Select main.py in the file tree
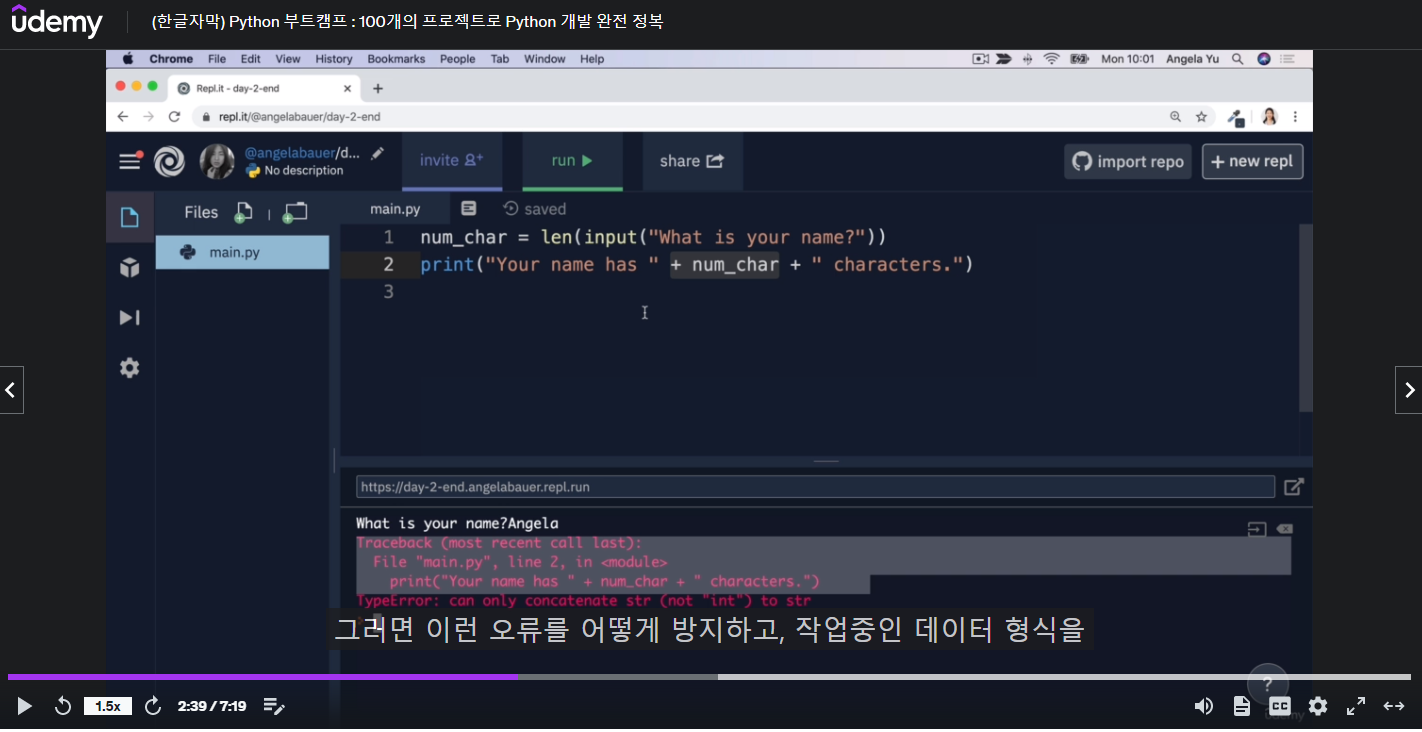Image resolution: width=1422 pixels, height=732 pixels. (x=242, y=252)
